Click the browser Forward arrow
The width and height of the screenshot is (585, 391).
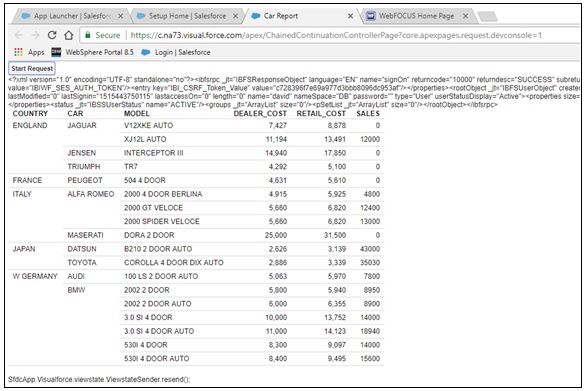pyautogui.click(x=35, y=35)
